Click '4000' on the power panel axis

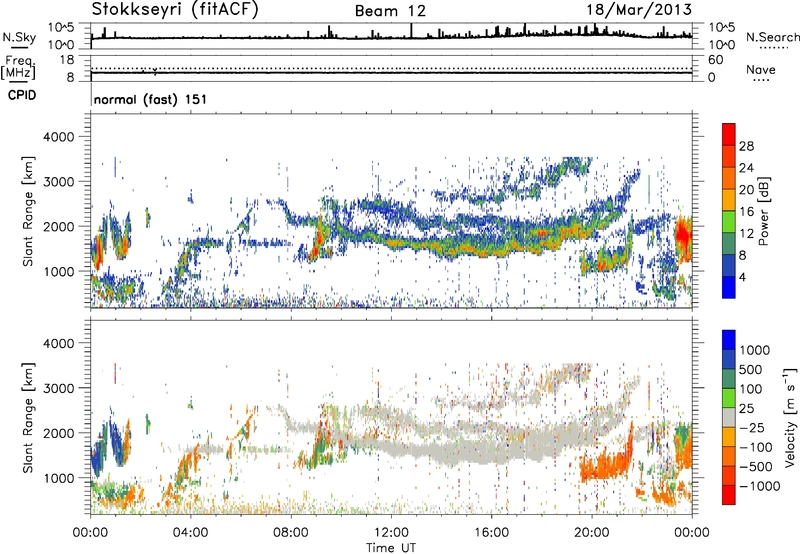coord(58,137)
